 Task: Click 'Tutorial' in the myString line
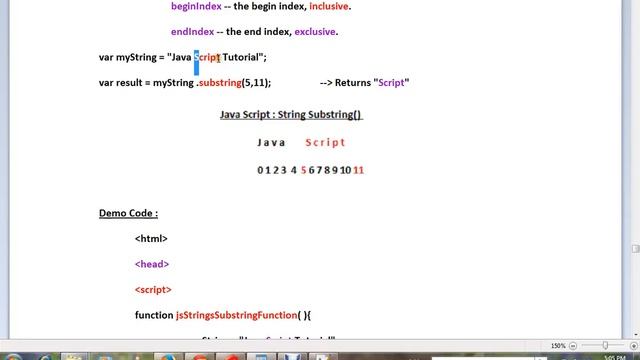(x=240, y=57)
